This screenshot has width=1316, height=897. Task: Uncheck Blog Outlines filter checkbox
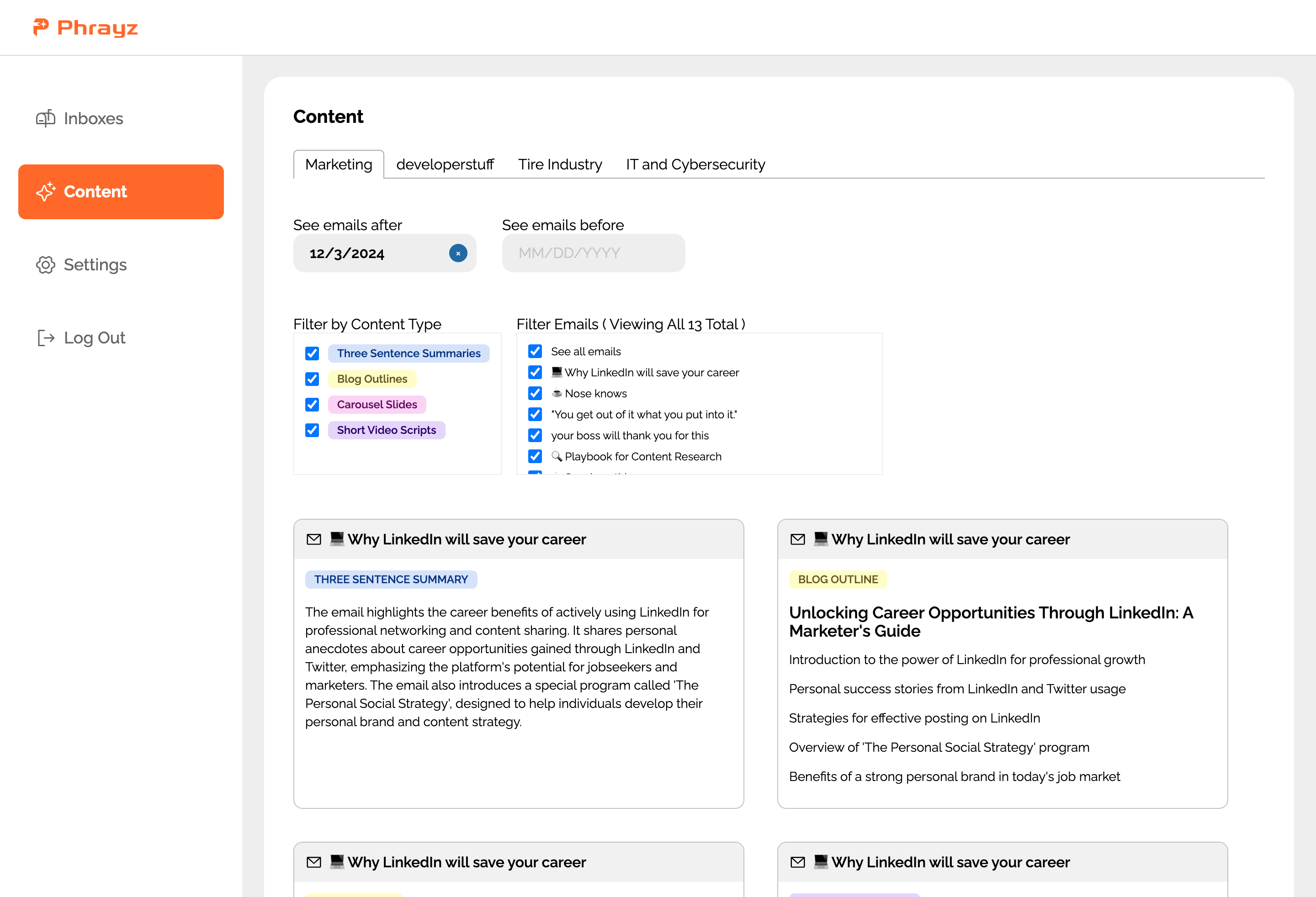click(312, 379)
